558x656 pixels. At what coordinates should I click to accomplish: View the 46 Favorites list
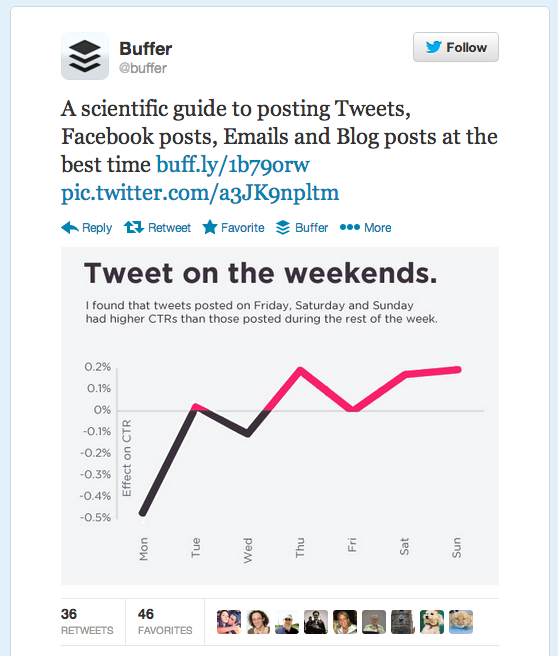[x=165, y=621]
